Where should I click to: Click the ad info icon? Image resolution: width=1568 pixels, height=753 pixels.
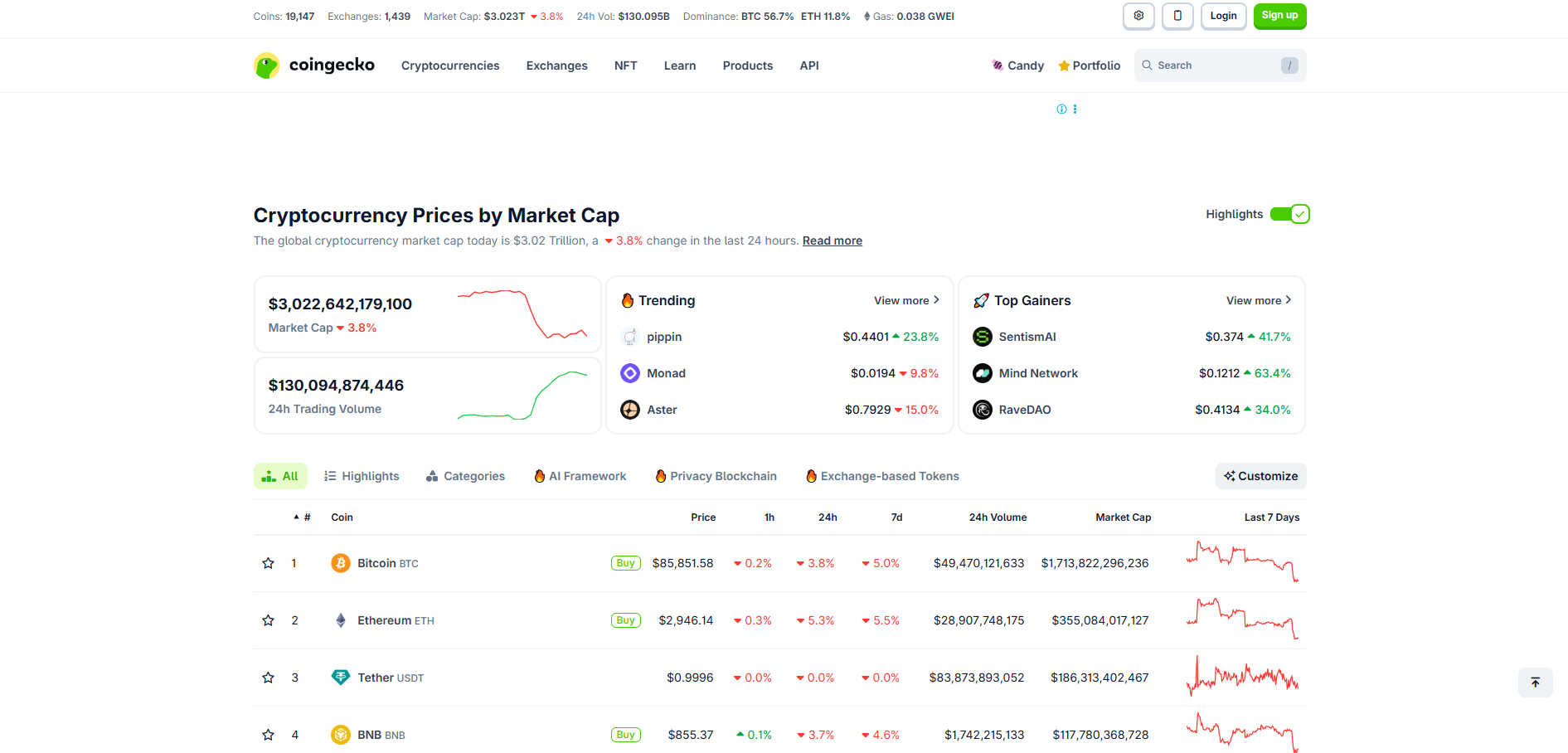pos(1061,109)
